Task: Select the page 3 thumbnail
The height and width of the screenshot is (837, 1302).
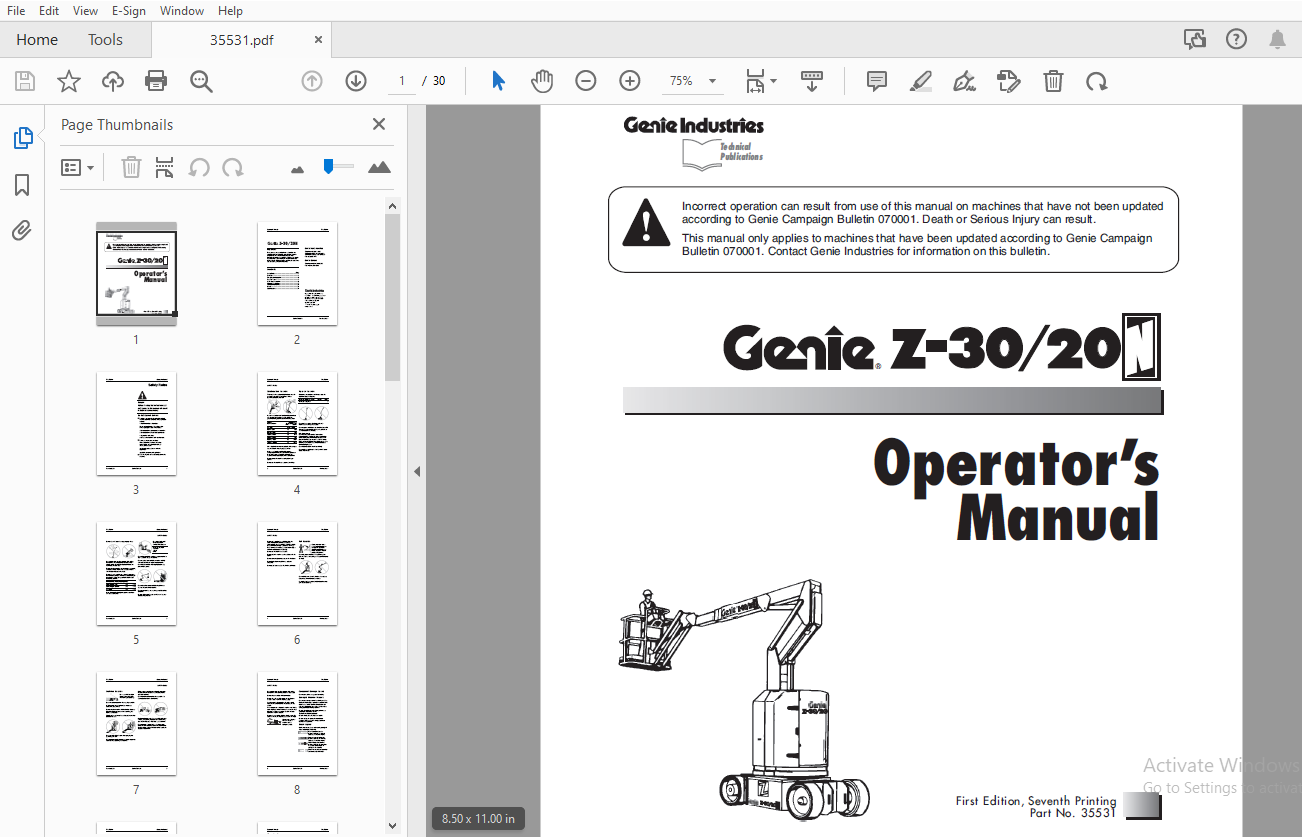Action: [x=136, y=423]
